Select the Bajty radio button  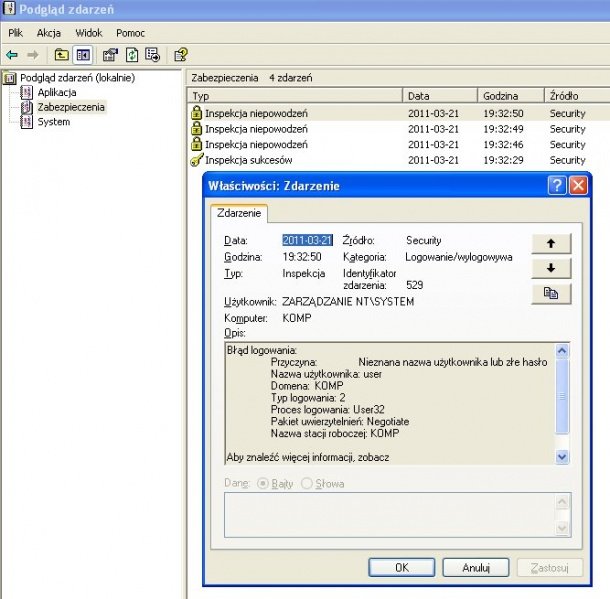(265, 484)
